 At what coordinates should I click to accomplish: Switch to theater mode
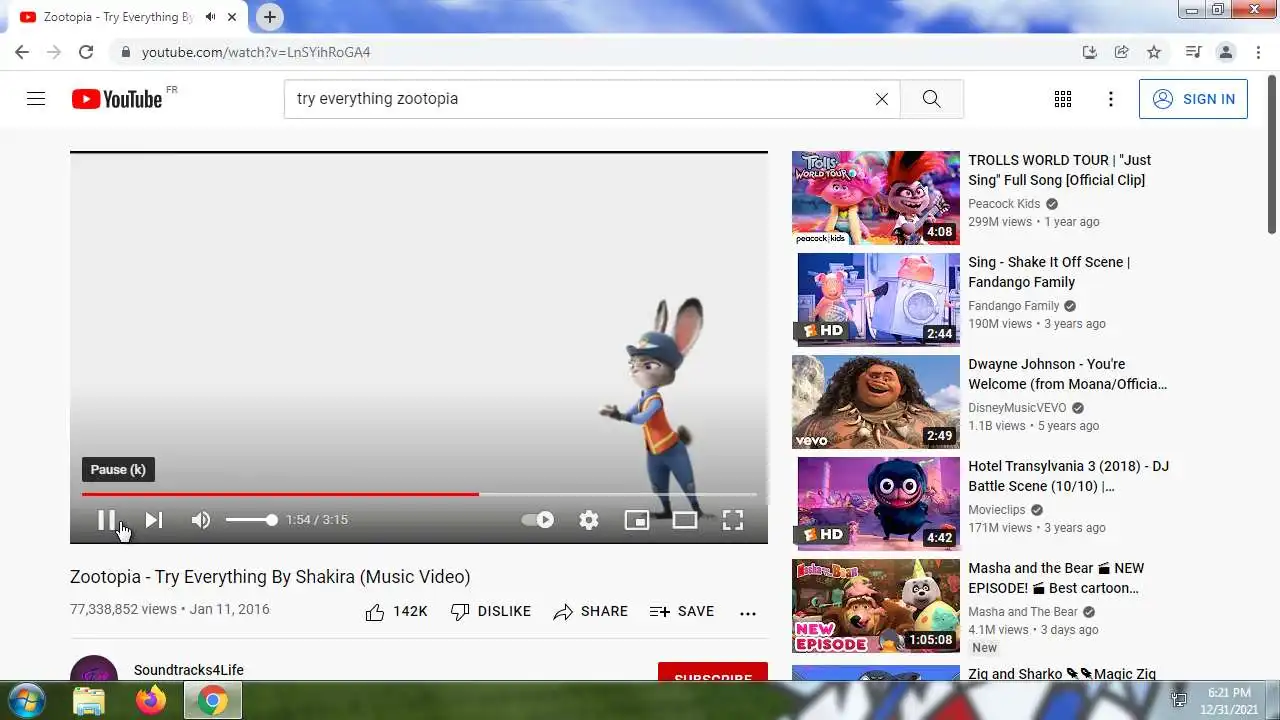click(x=685, y=520)
